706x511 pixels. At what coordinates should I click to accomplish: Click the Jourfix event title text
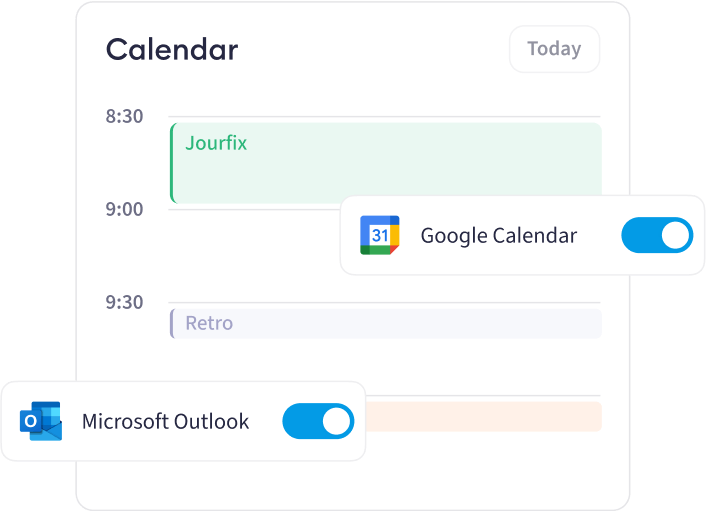(216, 144)
